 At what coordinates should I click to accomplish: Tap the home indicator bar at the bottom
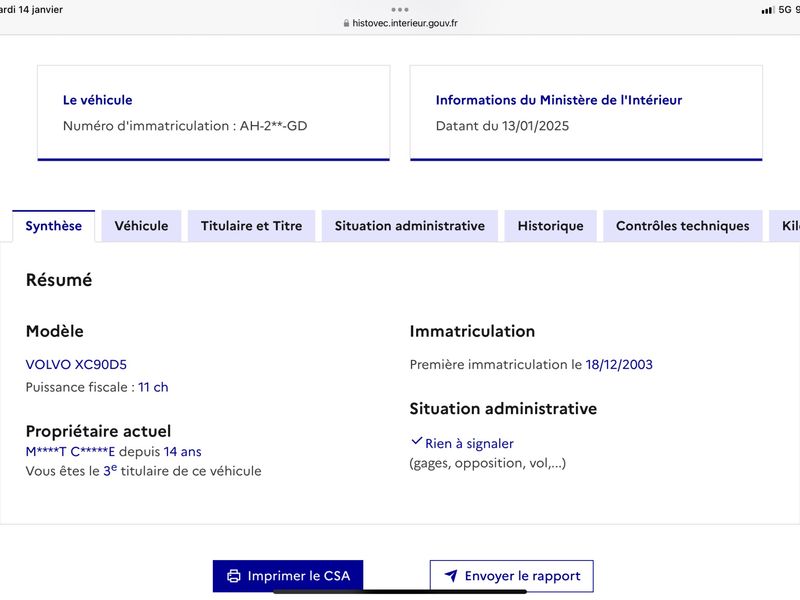(x=400, y=592)
